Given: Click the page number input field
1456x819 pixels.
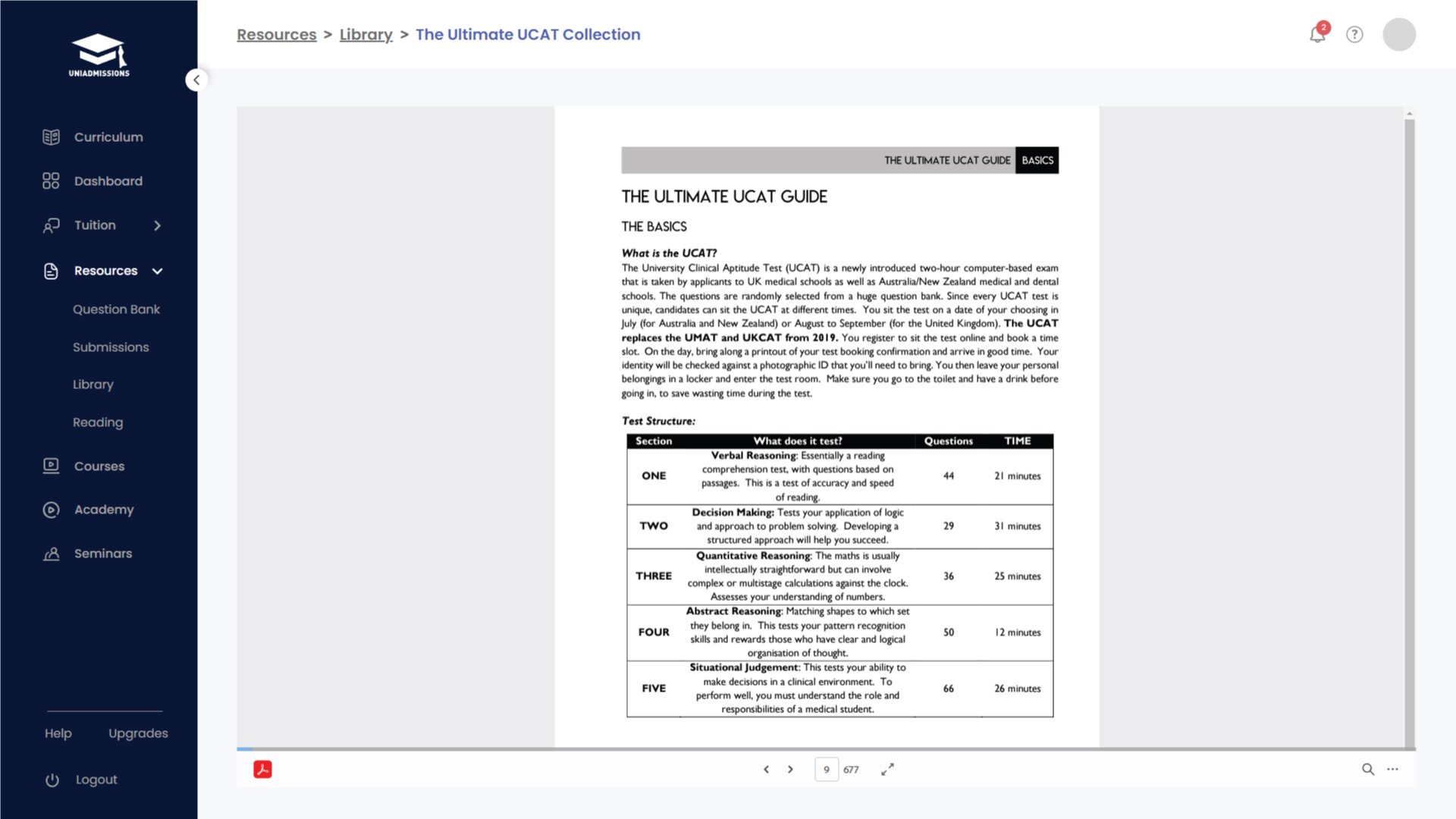Looking at the screenshot, I should pyautogui.click(x=827, y=769).
